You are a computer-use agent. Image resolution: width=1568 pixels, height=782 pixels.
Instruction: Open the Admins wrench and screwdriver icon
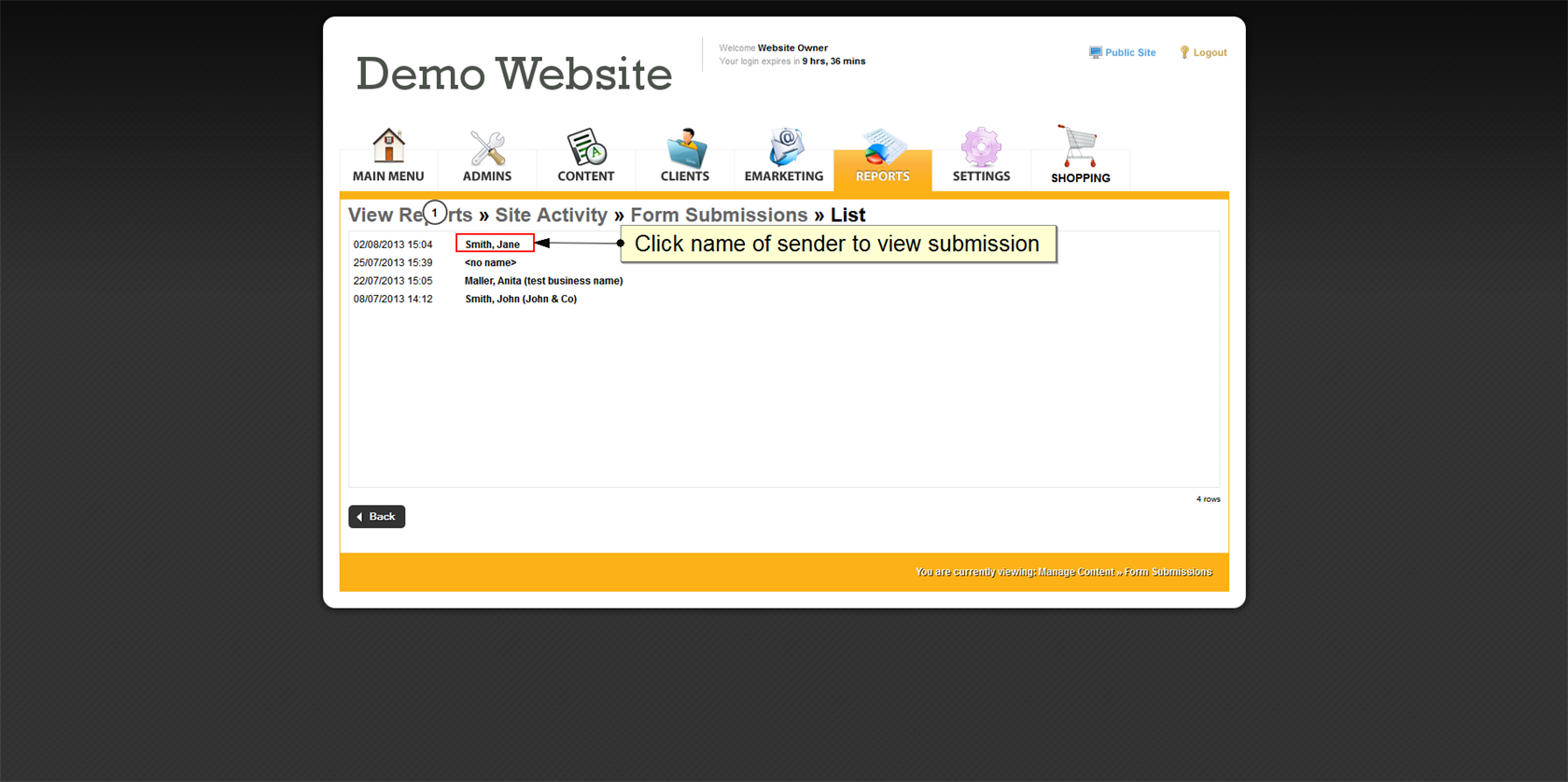(x=487, y=147)
